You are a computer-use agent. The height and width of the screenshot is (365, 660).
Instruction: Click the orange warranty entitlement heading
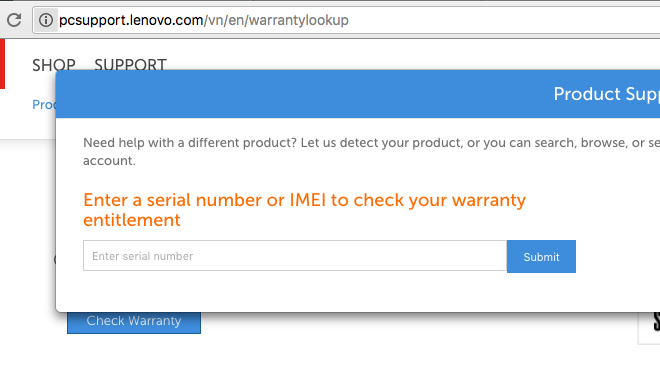304,210
